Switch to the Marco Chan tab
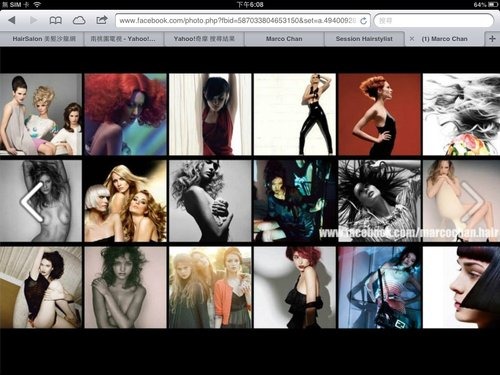500x375 pixels. 284,39
